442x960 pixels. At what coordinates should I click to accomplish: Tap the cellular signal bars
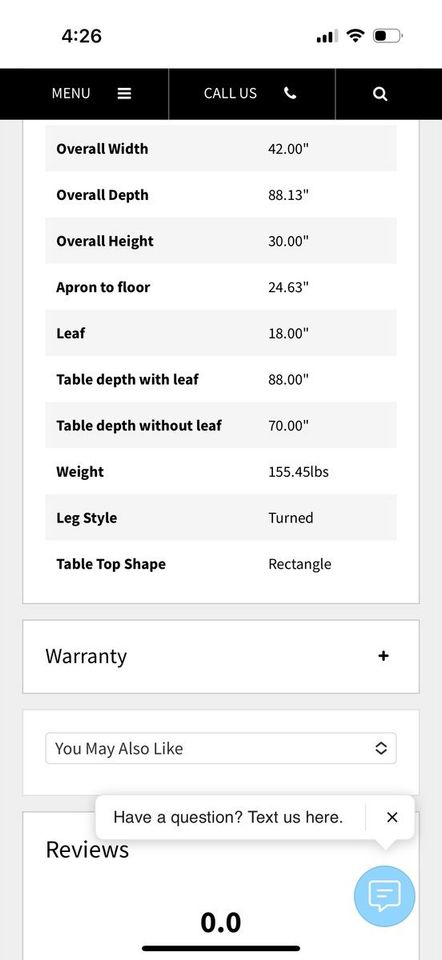click(x=327, y=37)
